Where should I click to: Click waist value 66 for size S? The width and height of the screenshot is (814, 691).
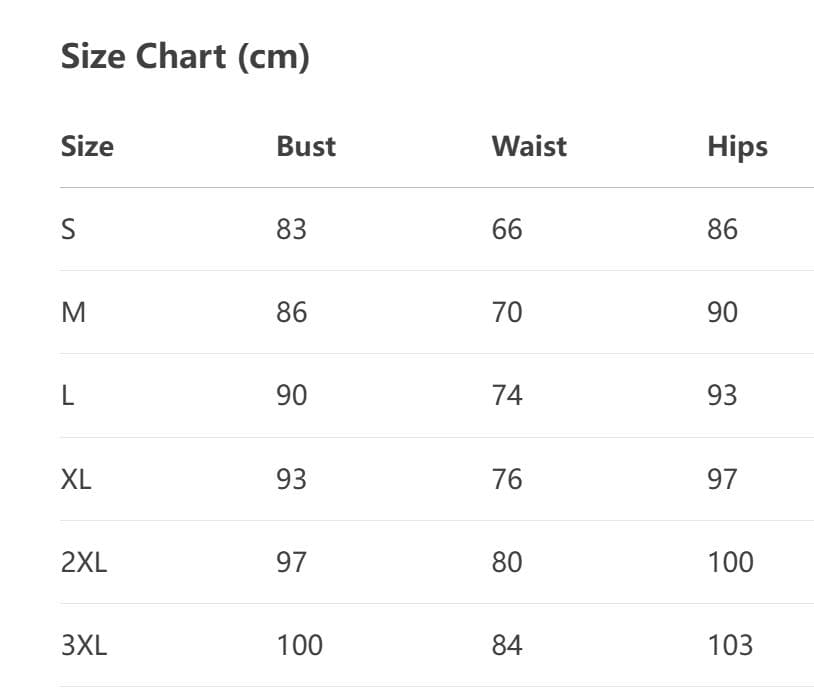pos(507,230)
